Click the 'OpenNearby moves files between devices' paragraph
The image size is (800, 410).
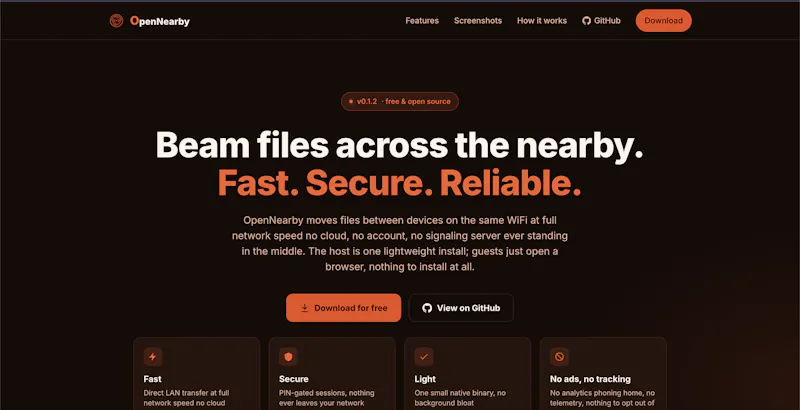click(x=399, y=243)
